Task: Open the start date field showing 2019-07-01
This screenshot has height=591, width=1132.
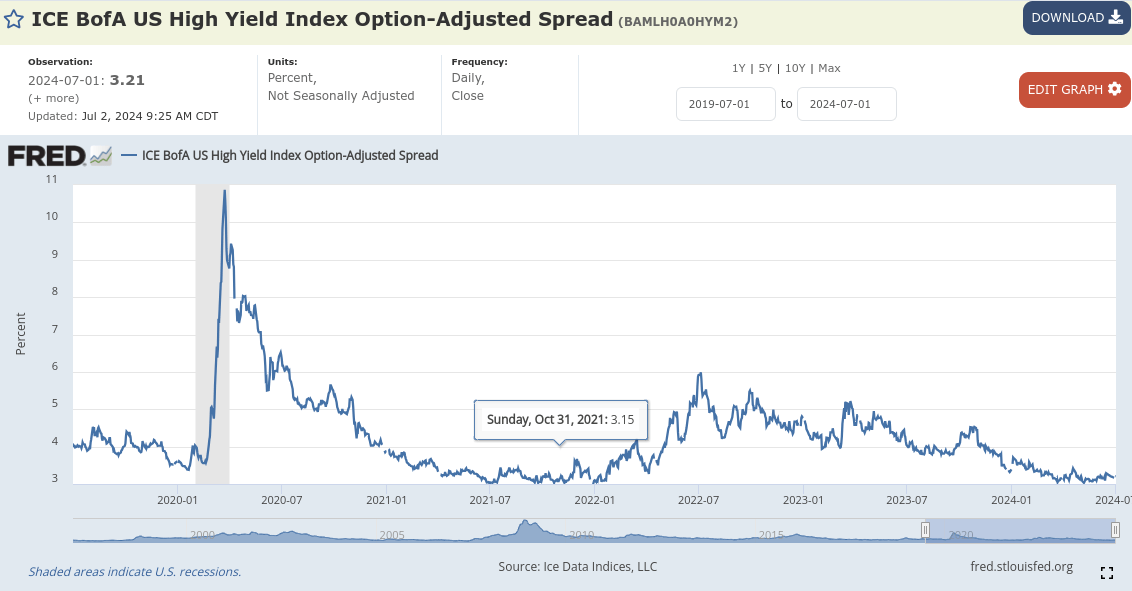Action: [726, 103]
